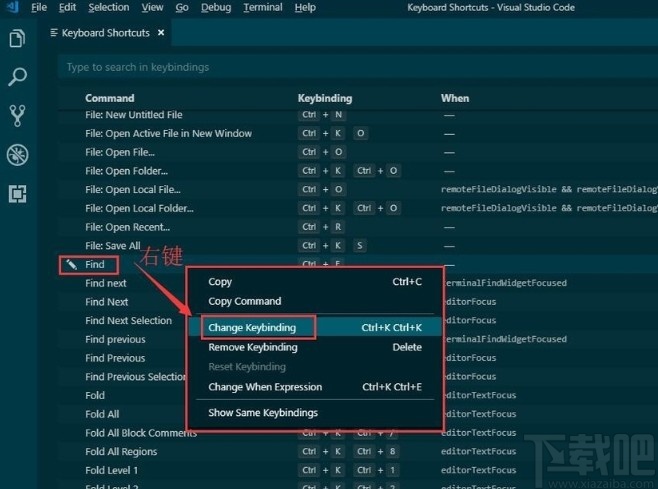This screenshot has height=489, width=658.
Task: Select the Fold All Regions row
Action: click(358, 452)
